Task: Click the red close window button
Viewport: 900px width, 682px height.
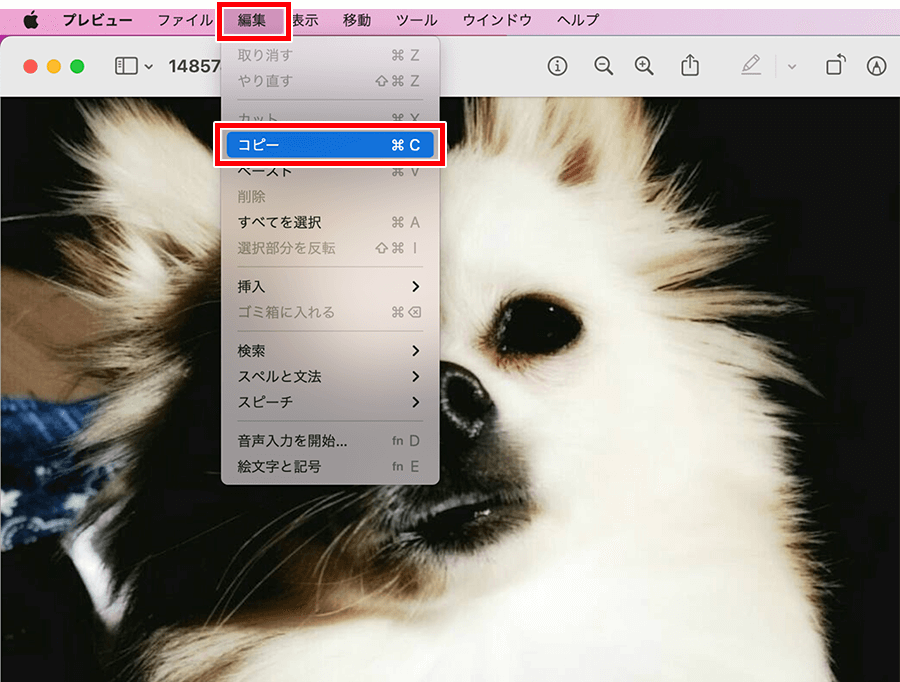Action: 30,67
